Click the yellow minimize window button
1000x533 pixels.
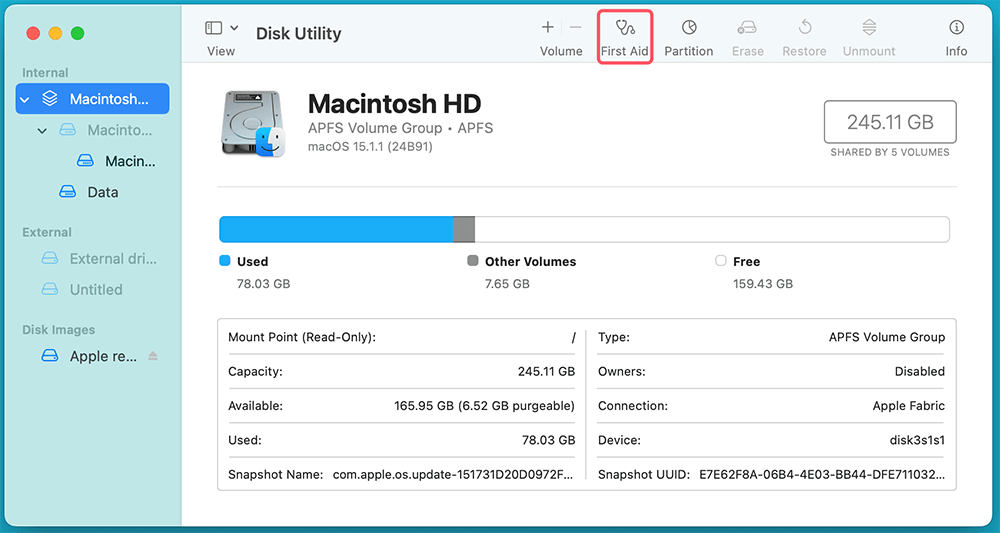click(x=55, y=33)
